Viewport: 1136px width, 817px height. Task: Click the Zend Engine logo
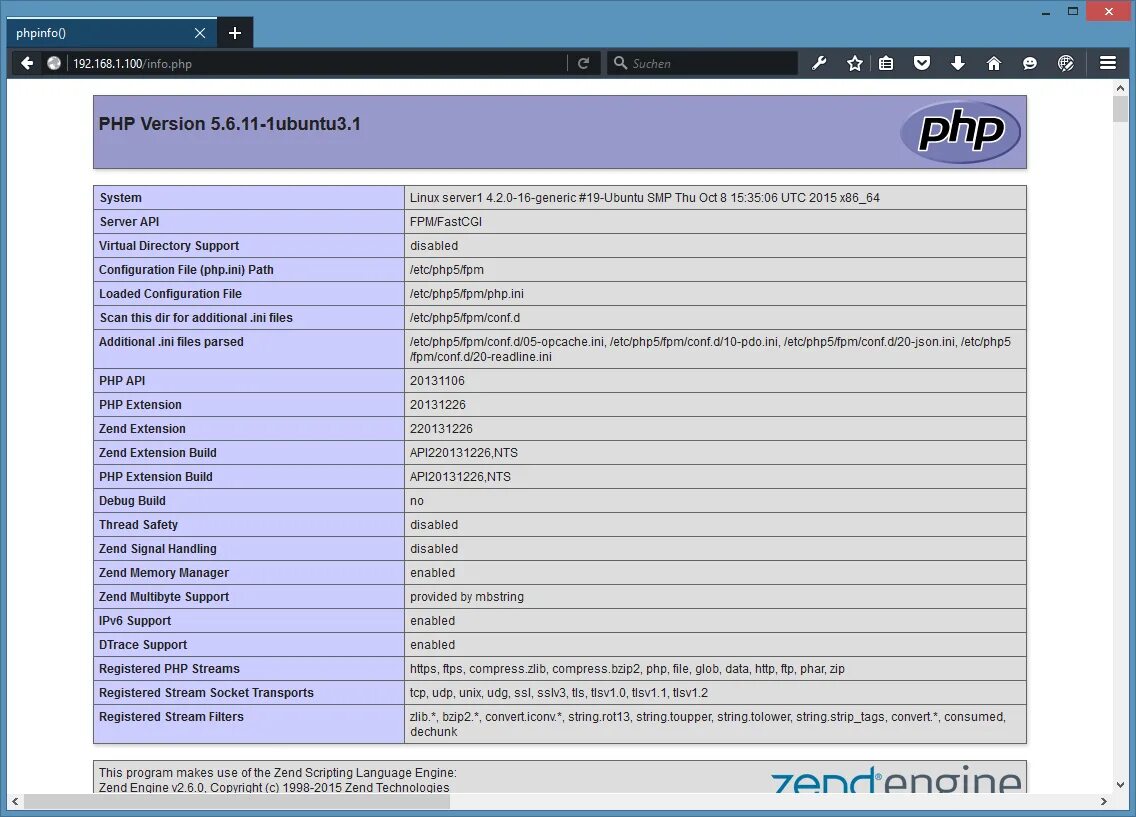[895, 779]
